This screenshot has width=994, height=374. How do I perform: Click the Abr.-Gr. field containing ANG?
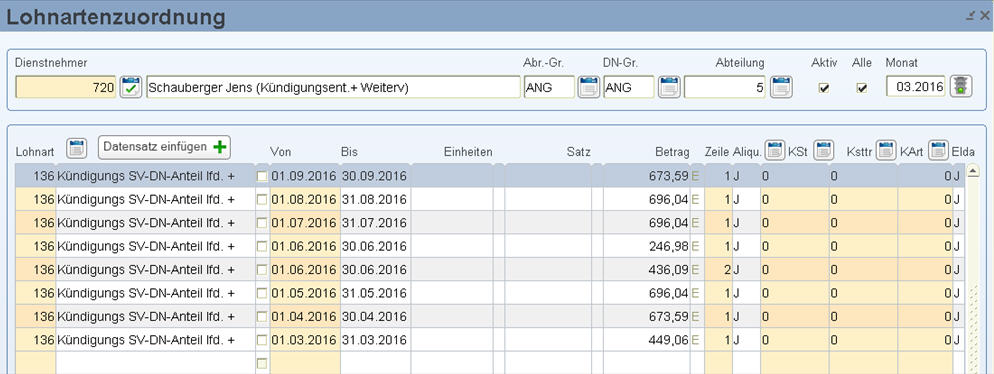tap(549, 87)
